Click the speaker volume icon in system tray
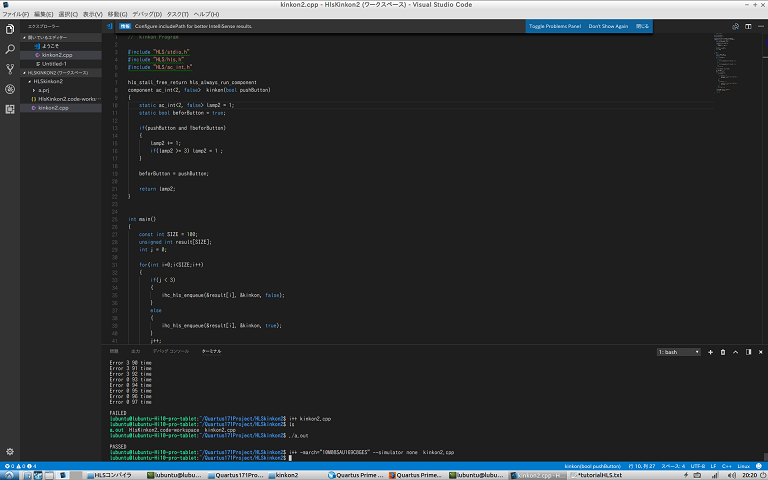 pyautogui.click(x=731, y=475)
